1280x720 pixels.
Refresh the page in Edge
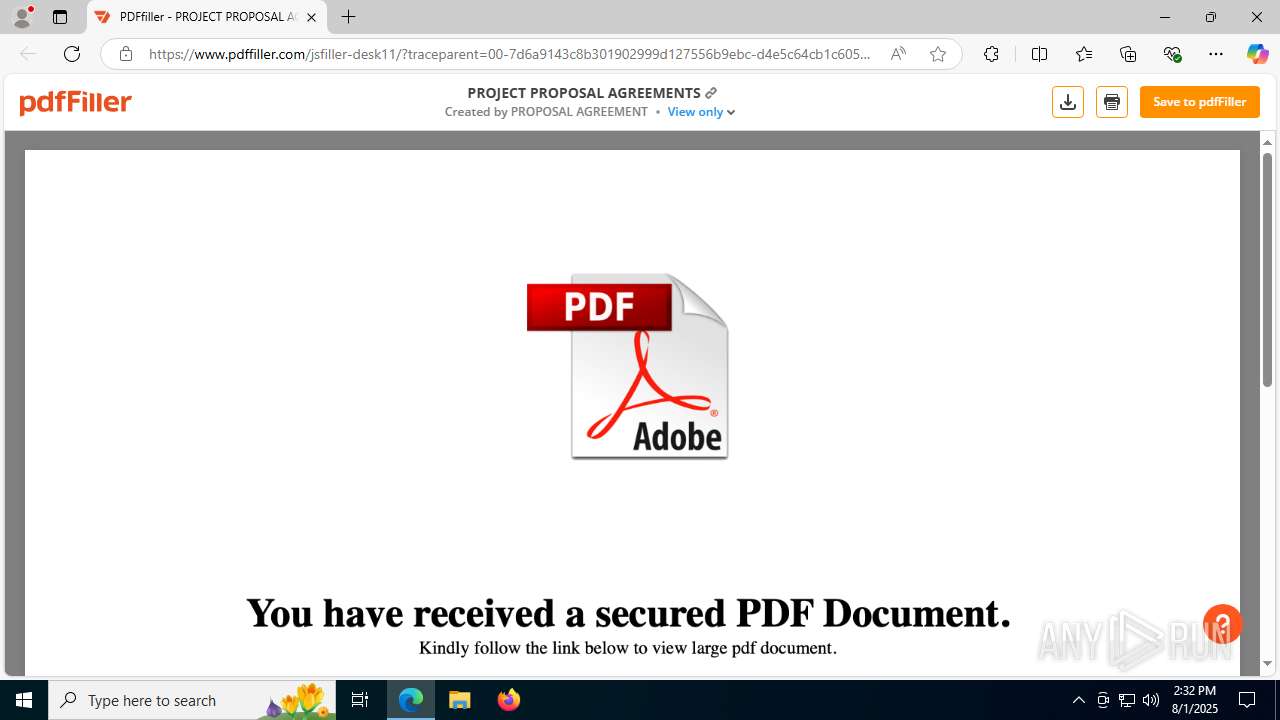tap(72, 54)
